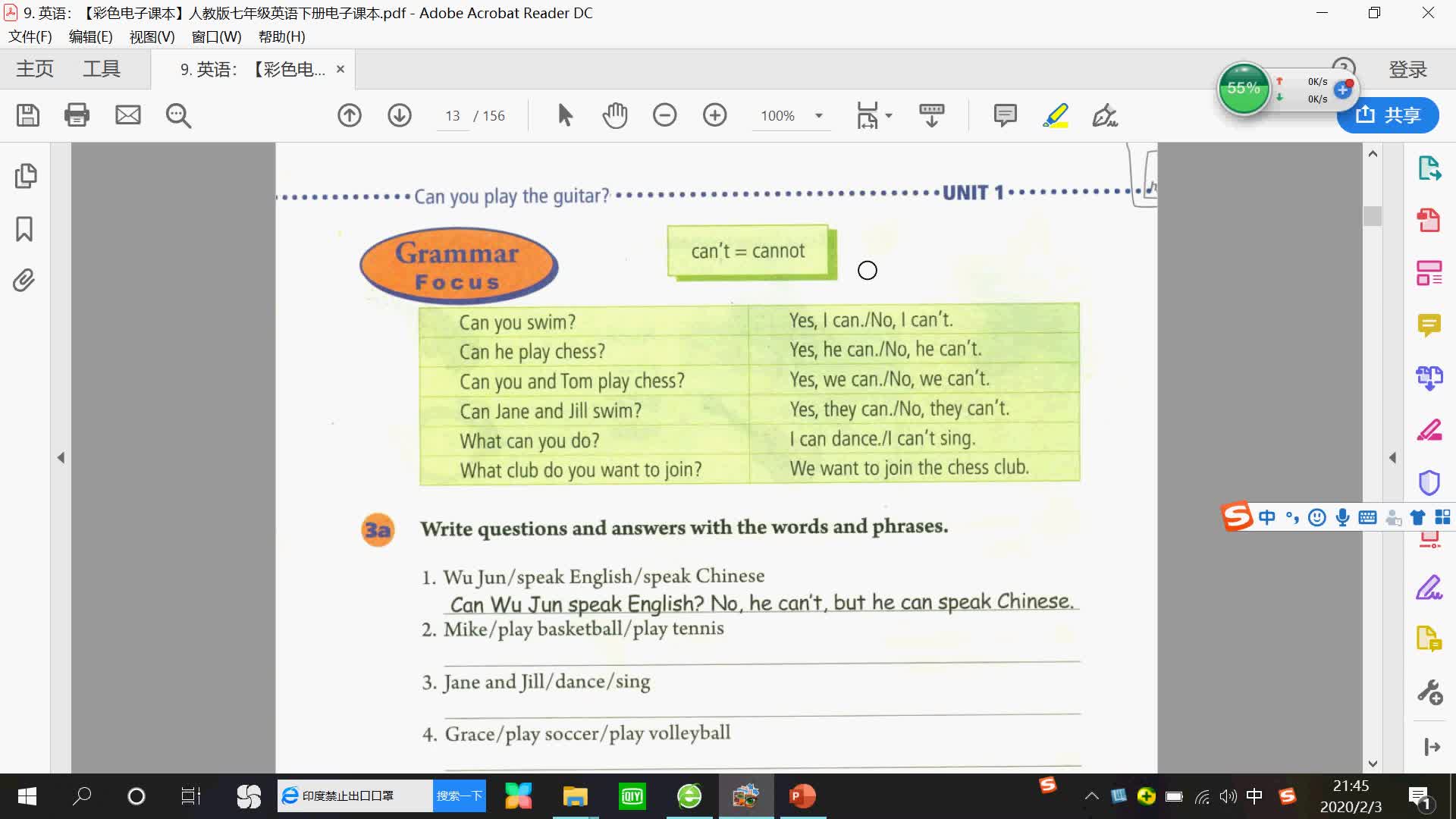
Task: Print the document with printer icon
Action: [77, 115]
